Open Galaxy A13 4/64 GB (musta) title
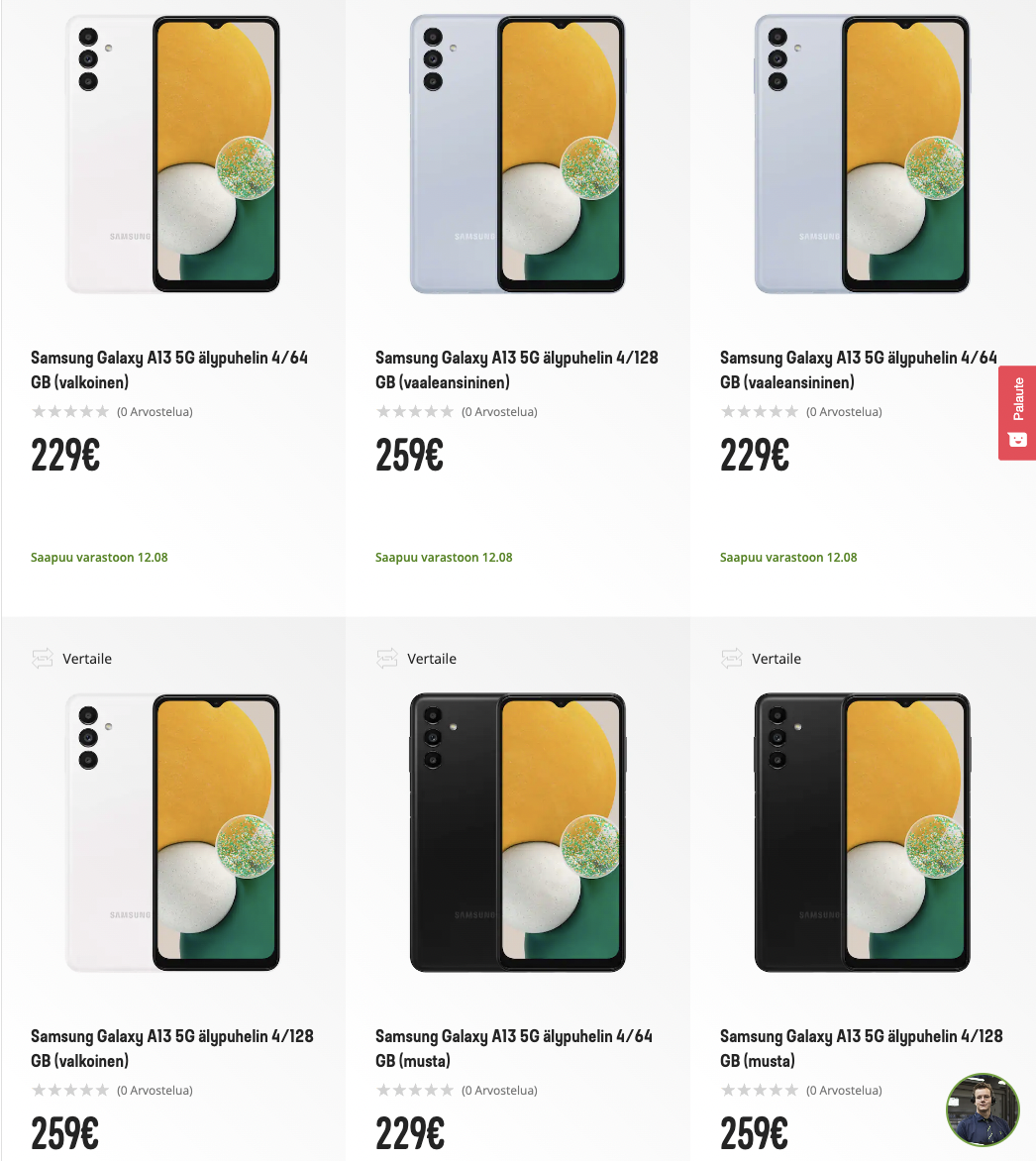 (x=513, y=1048)
